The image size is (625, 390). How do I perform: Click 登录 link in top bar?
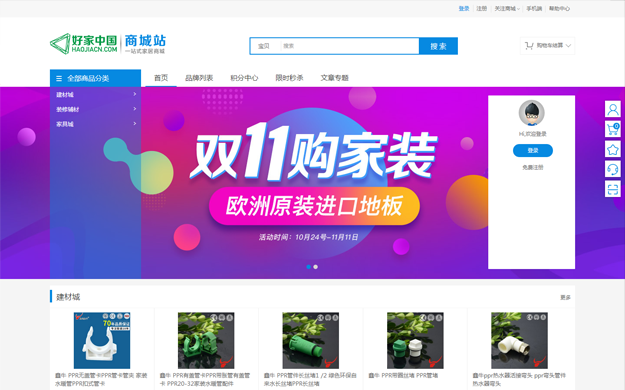point(464,8)
